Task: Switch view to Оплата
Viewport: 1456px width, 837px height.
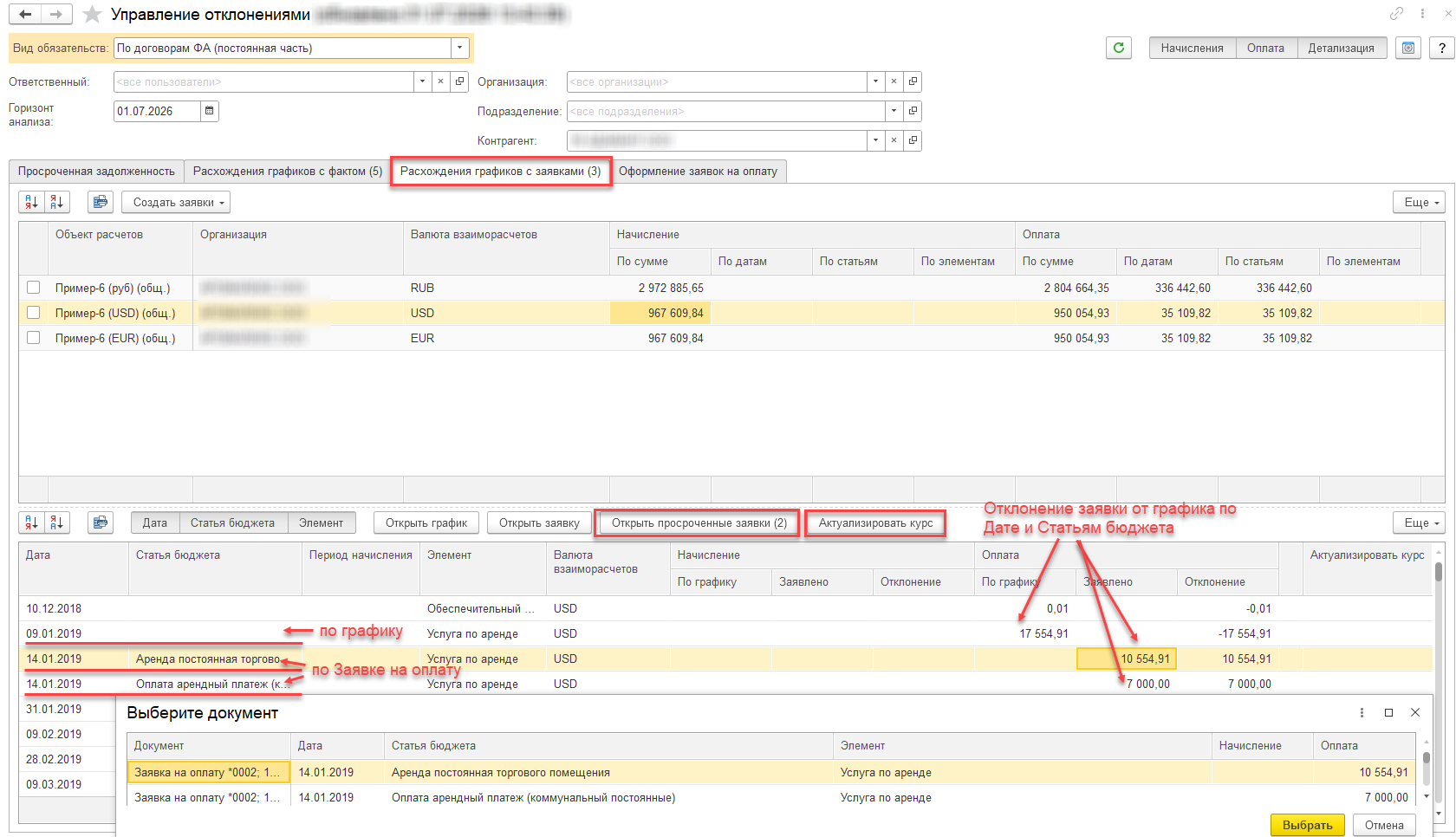Action: (x=1266, y=48)
